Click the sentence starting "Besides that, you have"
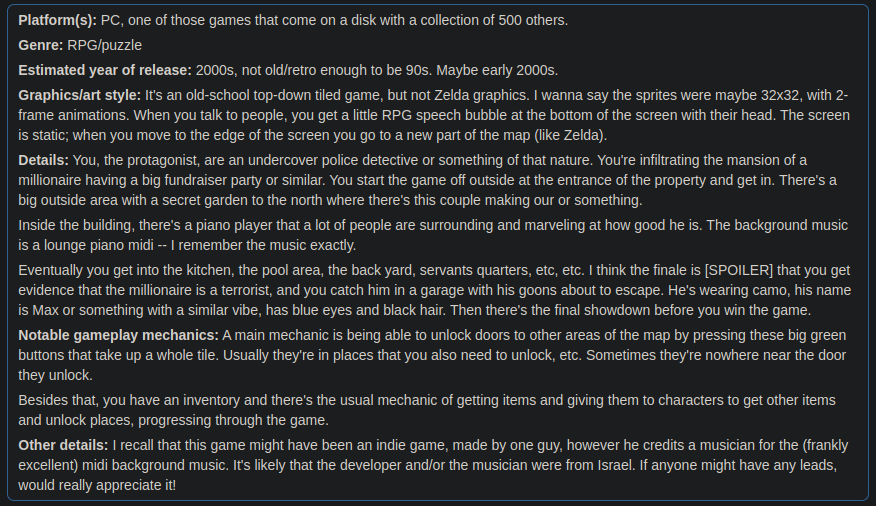This screenshot has width=876, height=506. pyautogui.click(x=427, y=410)
